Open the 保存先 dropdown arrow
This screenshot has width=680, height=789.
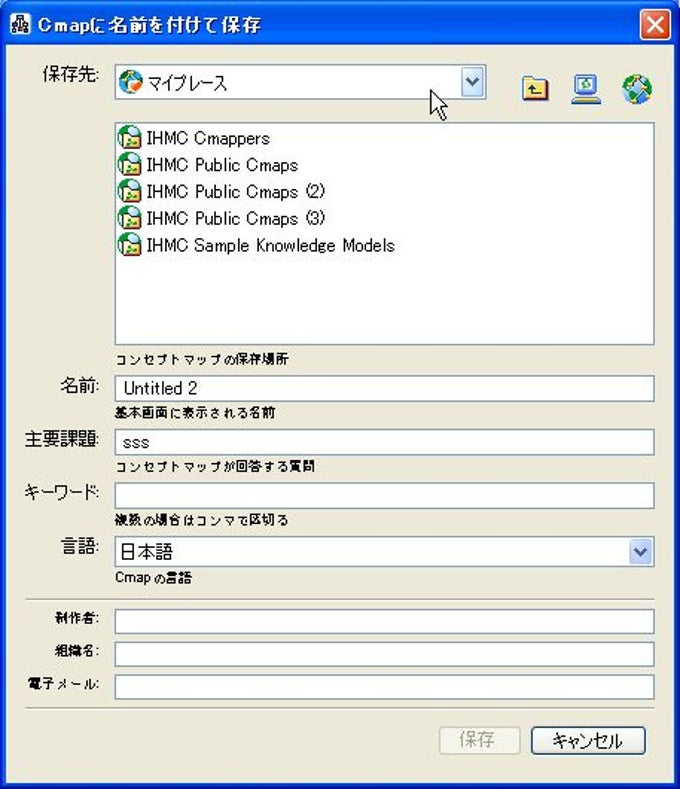pos(472,82)
